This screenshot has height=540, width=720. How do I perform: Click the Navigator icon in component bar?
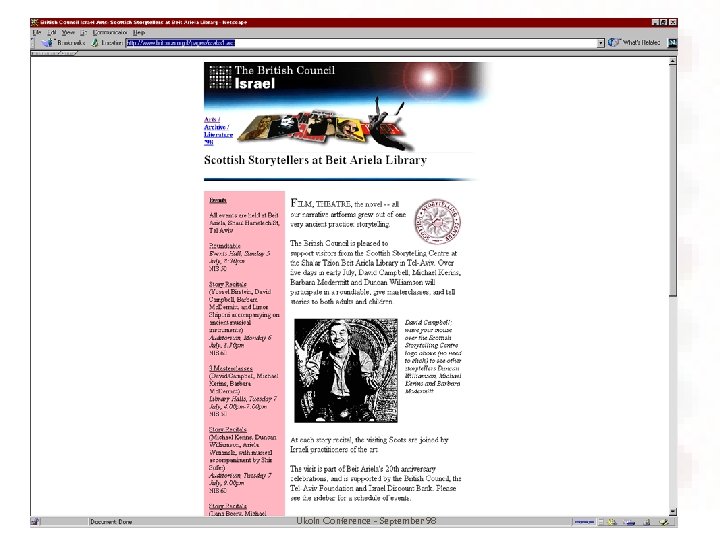pyautogui.click(x=612, y=522)
